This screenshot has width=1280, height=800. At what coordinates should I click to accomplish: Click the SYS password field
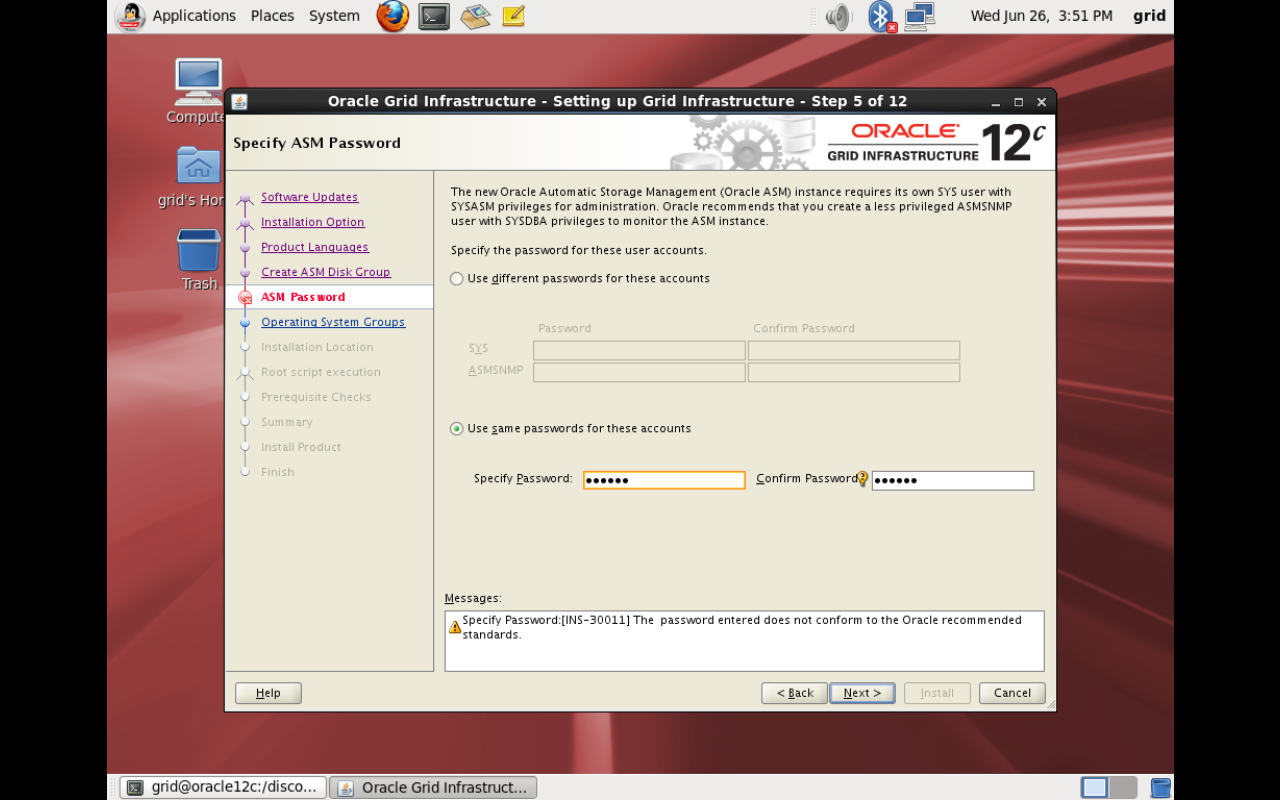[x=639, y=350]
